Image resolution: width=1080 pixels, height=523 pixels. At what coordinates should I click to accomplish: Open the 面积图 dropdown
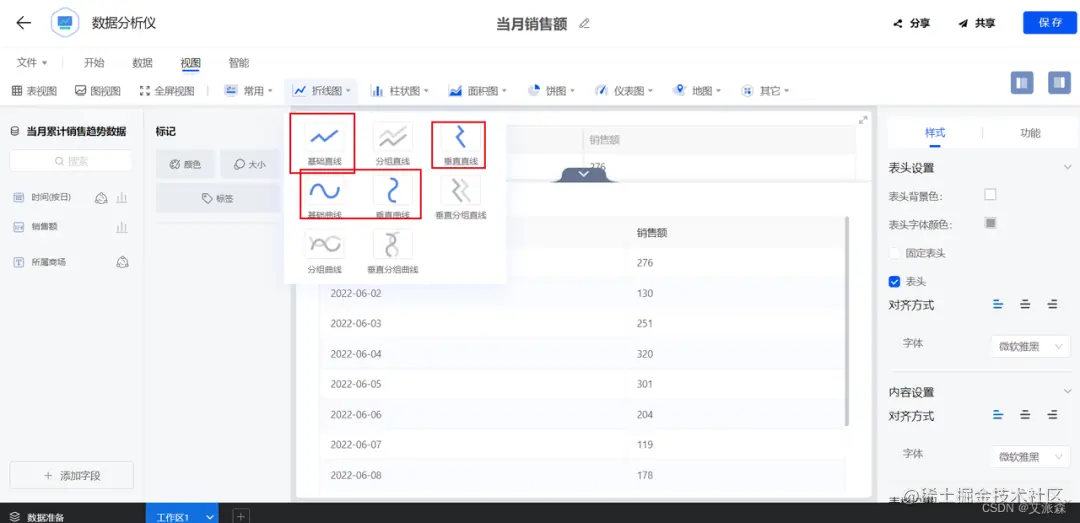pos(477,90)
